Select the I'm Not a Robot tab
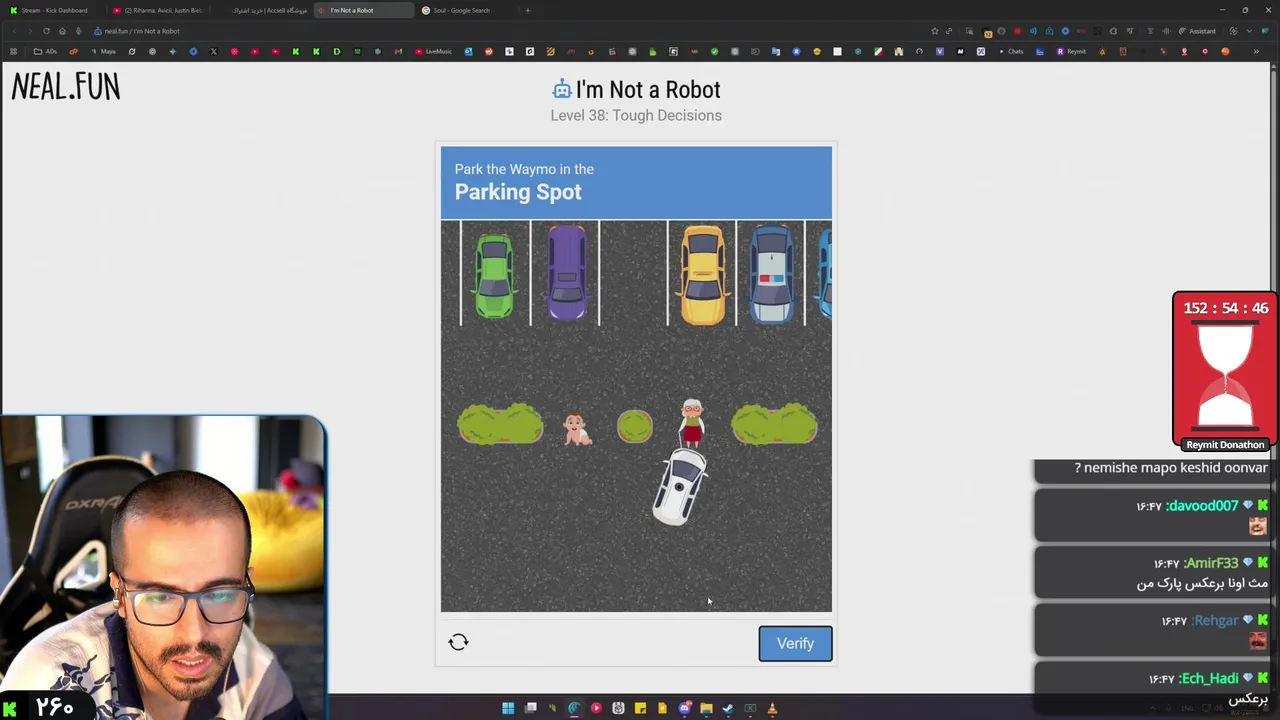Viewport: 1280px width, 720px height. [362, 10]
